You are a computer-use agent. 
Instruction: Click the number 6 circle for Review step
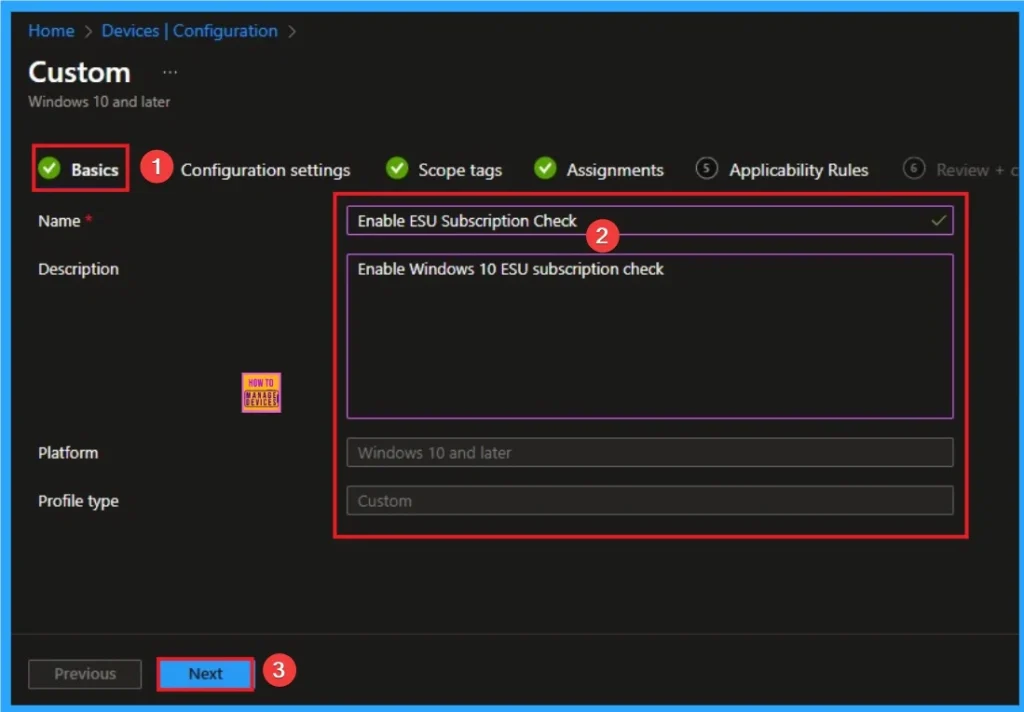[x=914, y=169]
